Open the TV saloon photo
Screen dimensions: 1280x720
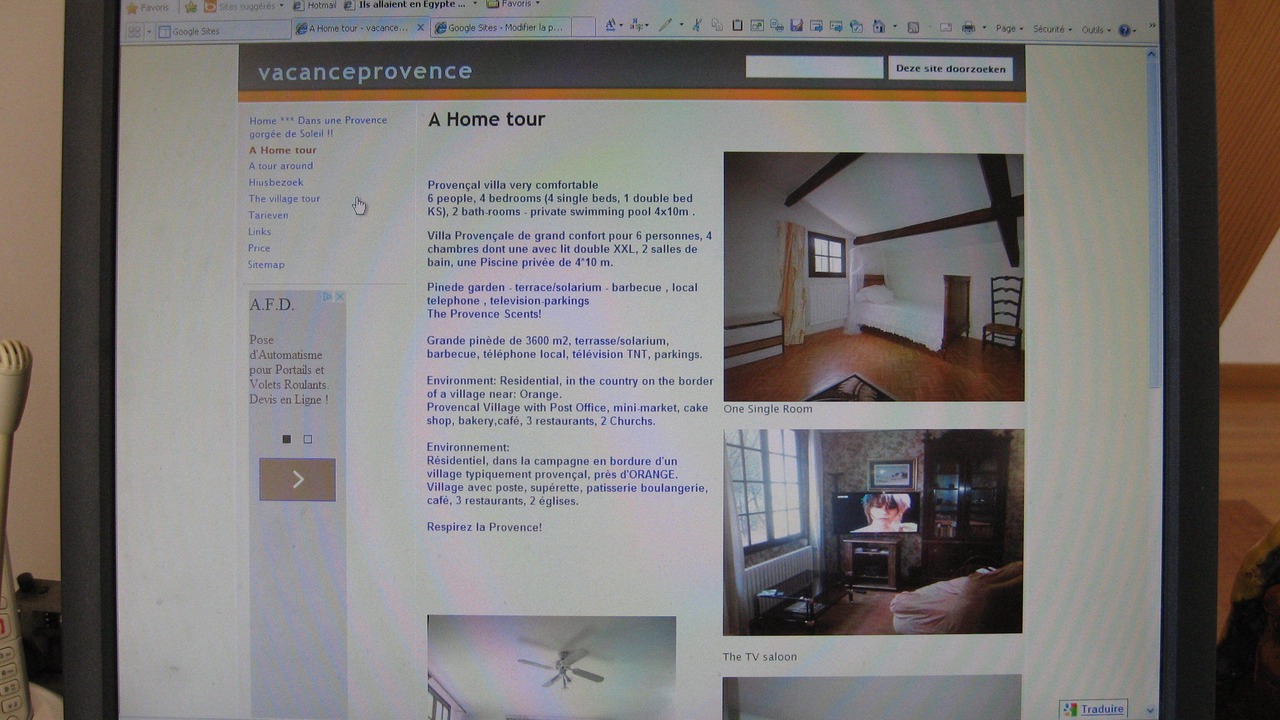[873, 532]
